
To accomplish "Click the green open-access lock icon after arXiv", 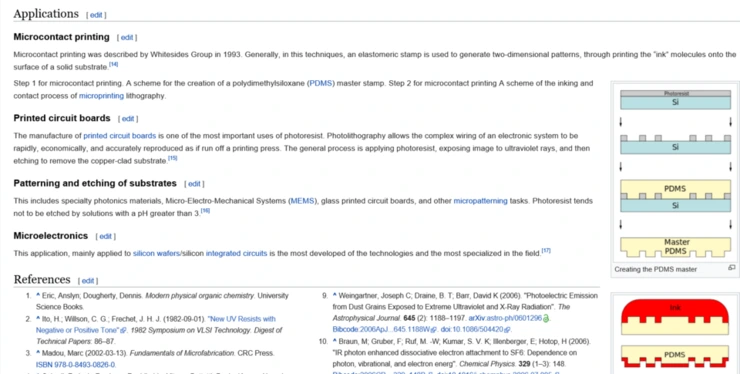I will point(546,319).
